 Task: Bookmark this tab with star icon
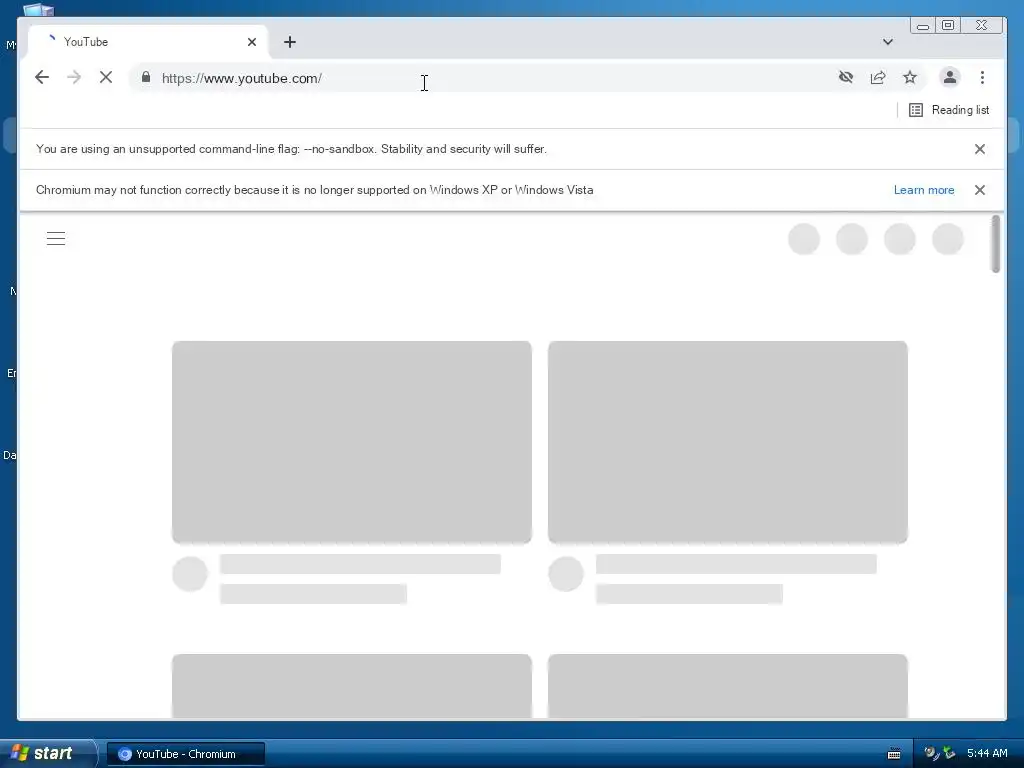pyautogui.click(x=910, y=78)
